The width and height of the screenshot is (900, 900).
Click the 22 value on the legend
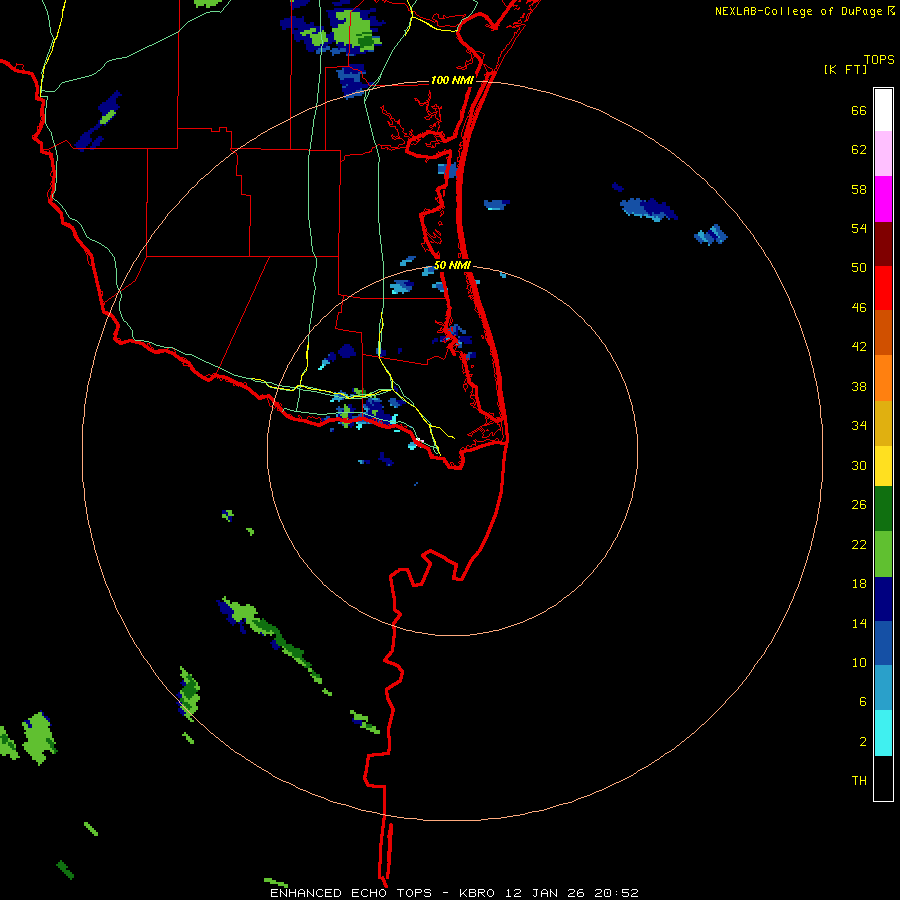coord(859,544)
